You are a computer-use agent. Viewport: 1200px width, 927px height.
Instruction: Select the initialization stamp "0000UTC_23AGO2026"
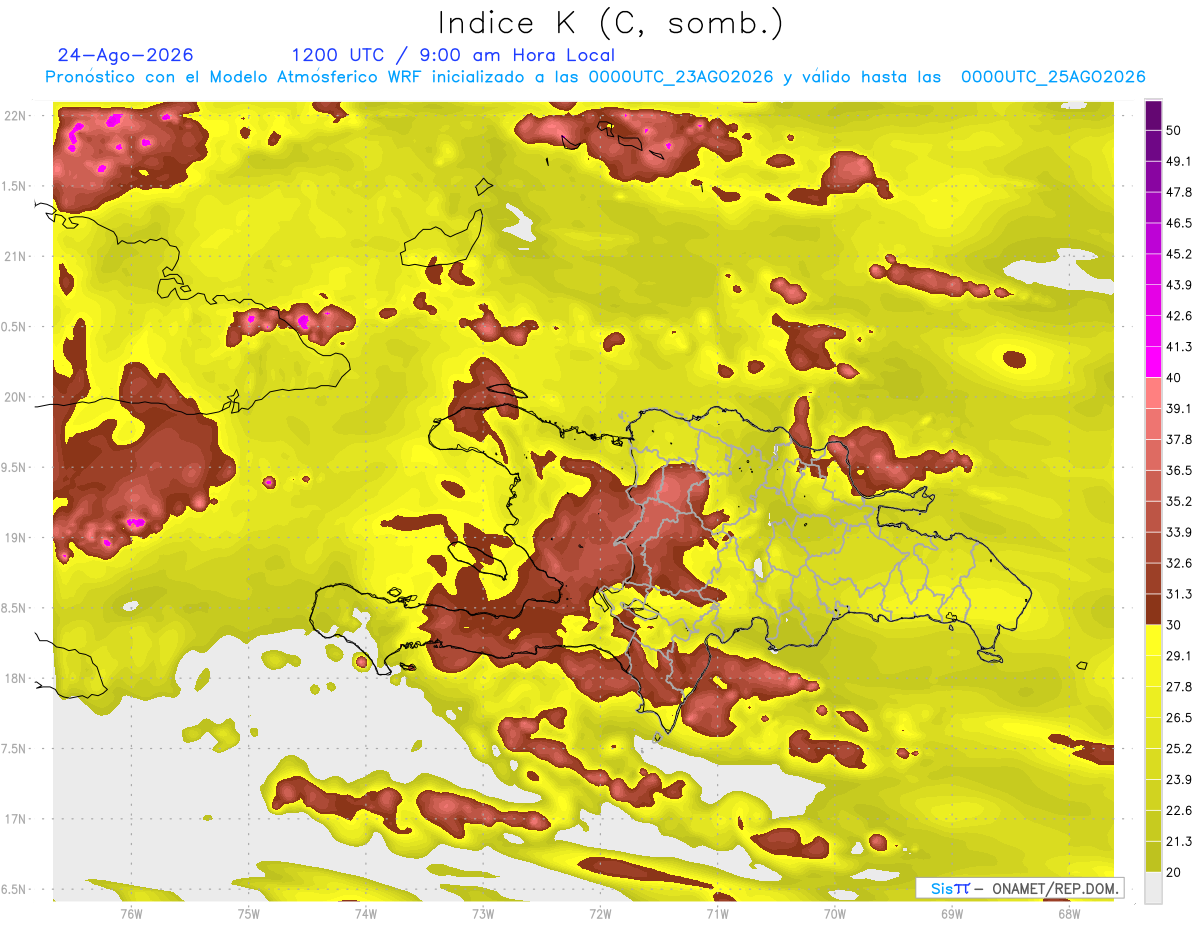pos(681,77)
